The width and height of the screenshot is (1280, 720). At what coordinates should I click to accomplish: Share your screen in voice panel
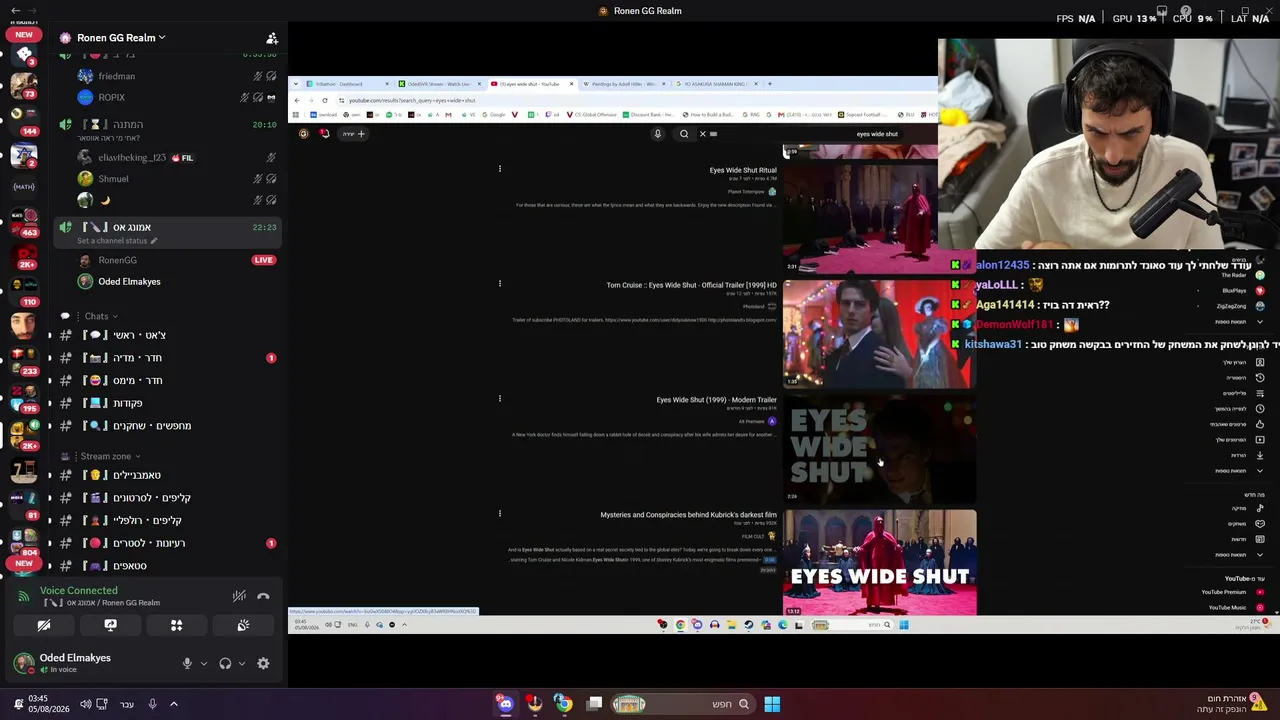110,625
